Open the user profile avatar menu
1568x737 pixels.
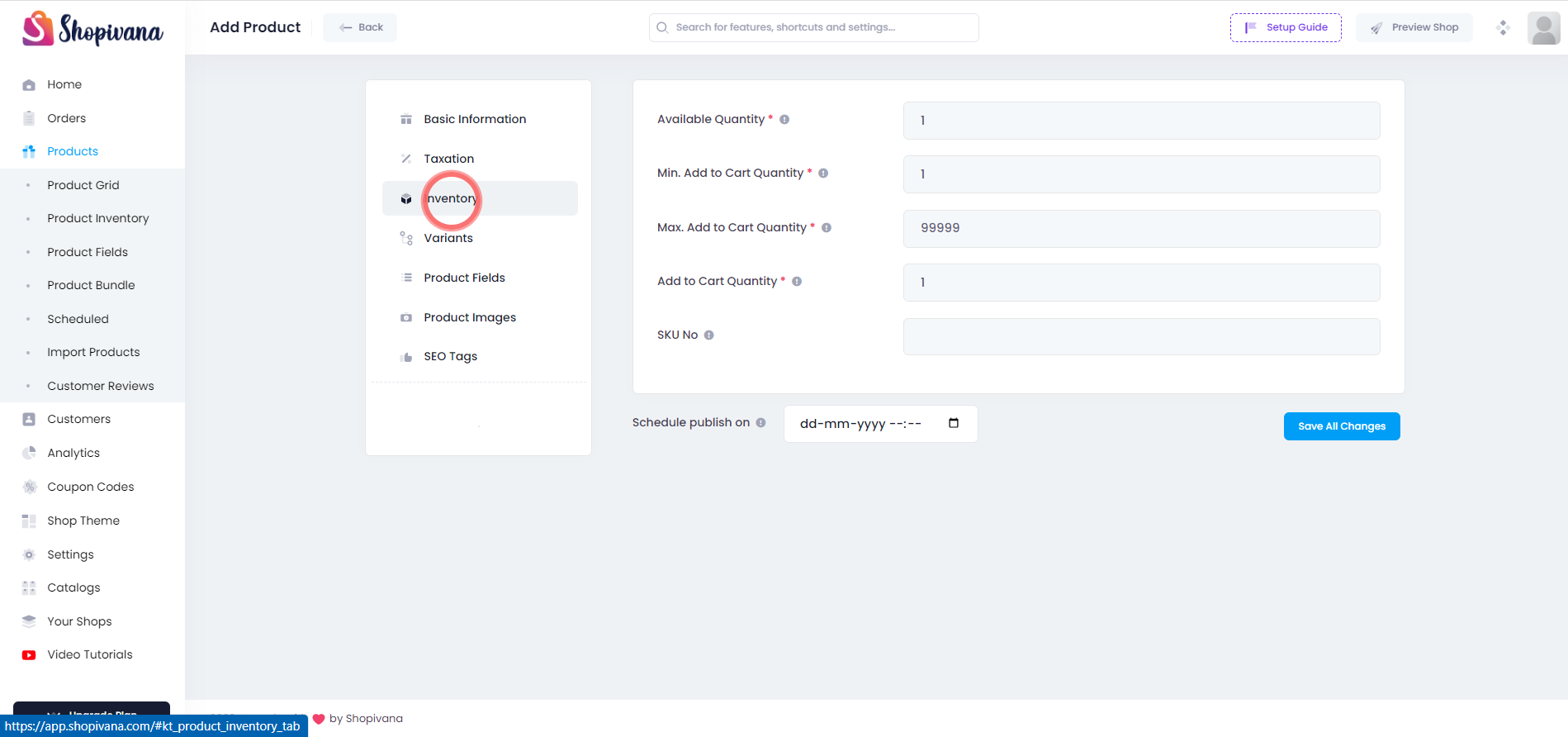pyautogui.click(x=1543, y=28)
